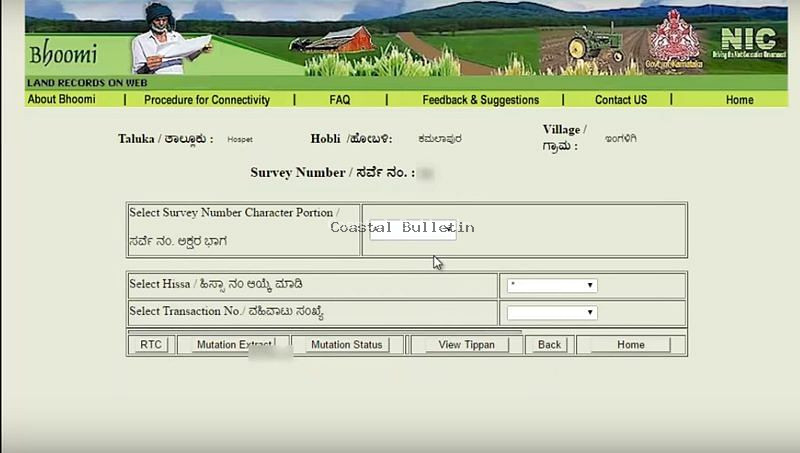
Task: Click the Mutation Extract button
Action: tap(234, 345)
